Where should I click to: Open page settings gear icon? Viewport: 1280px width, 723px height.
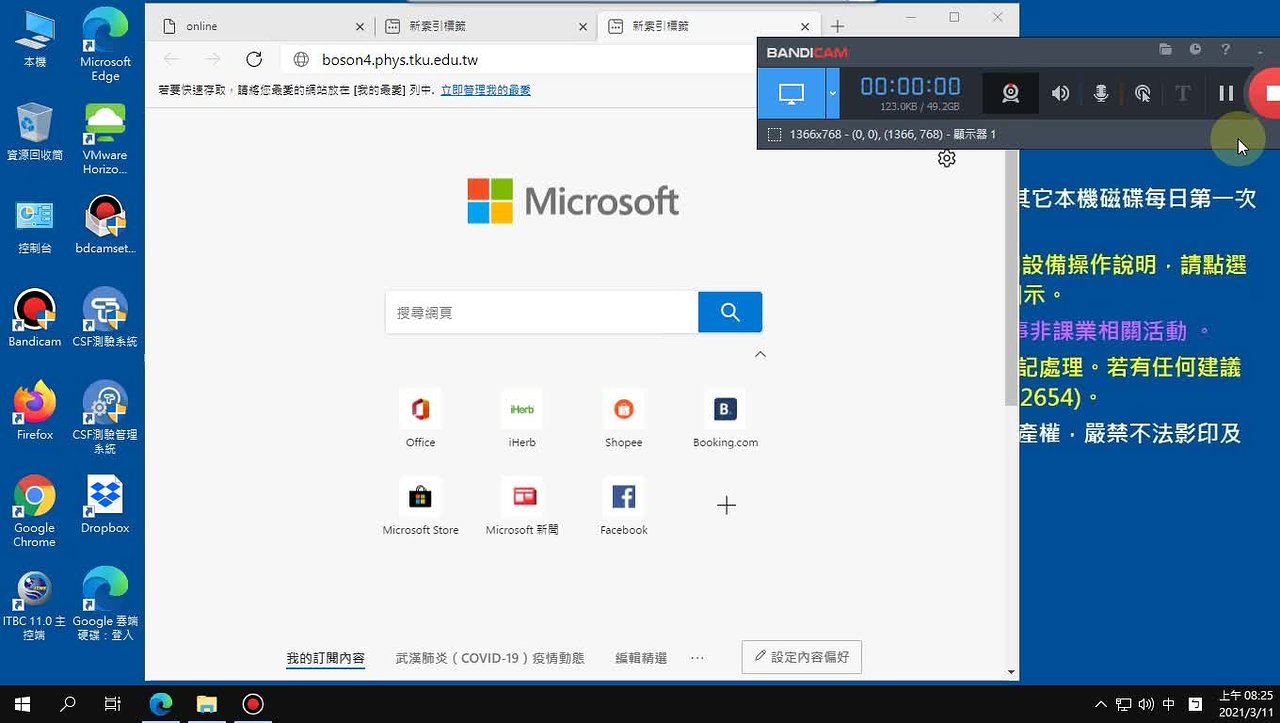947,158
